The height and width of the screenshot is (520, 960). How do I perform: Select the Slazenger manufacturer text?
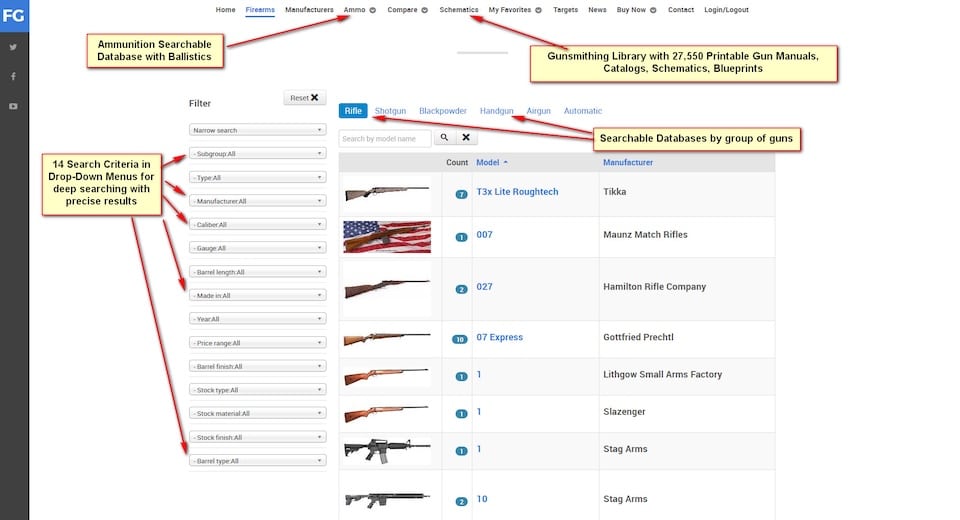pos(624,412)
